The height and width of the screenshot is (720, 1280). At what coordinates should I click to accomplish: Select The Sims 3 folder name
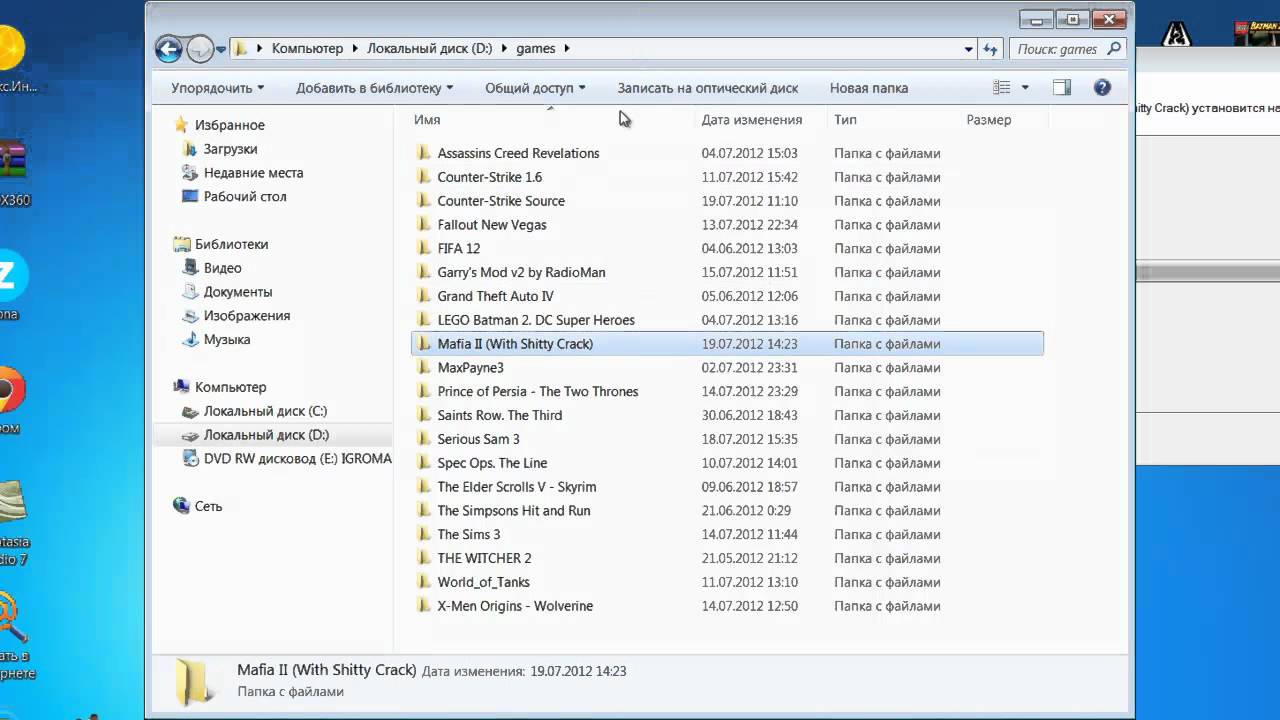click(469, 535)
